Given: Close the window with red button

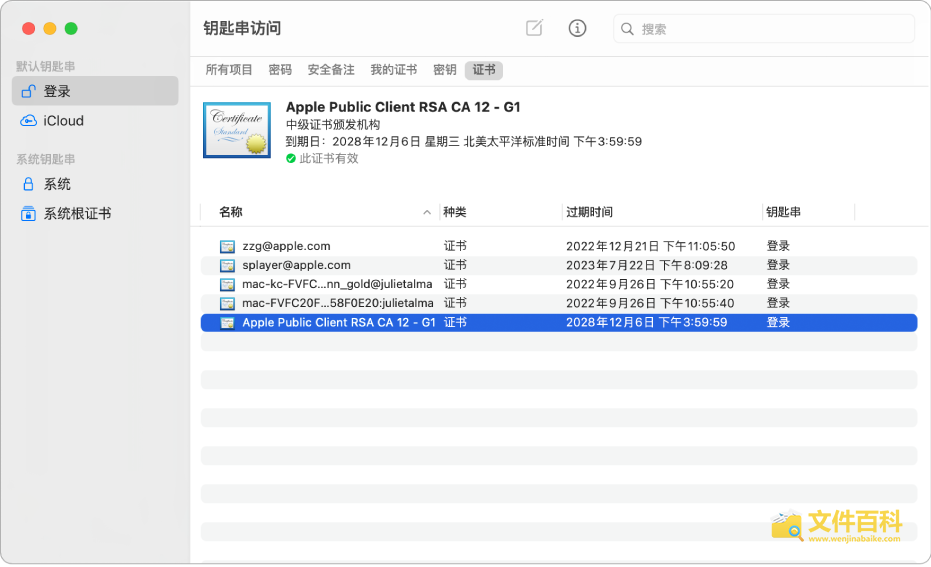Looking at the screenshot, I should point(28,28).
